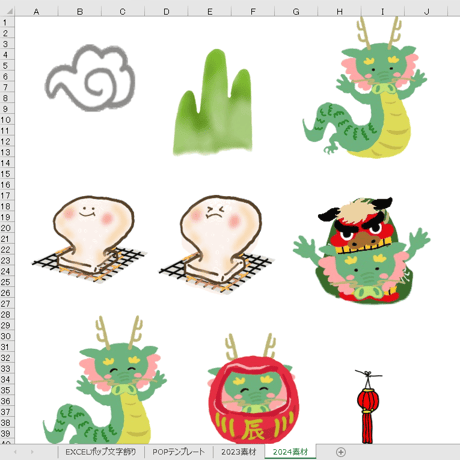Open the EXCELポップ文字飾り sheet tab
This screenshot has height=460, width=460.
click(x=101, y=452)
